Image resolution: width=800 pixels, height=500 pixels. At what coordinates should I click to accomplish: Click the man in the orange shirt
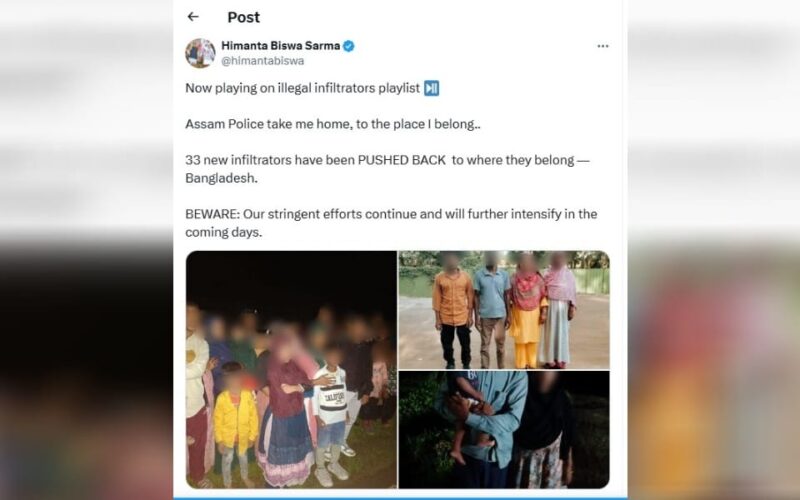[x=453, y=305]
